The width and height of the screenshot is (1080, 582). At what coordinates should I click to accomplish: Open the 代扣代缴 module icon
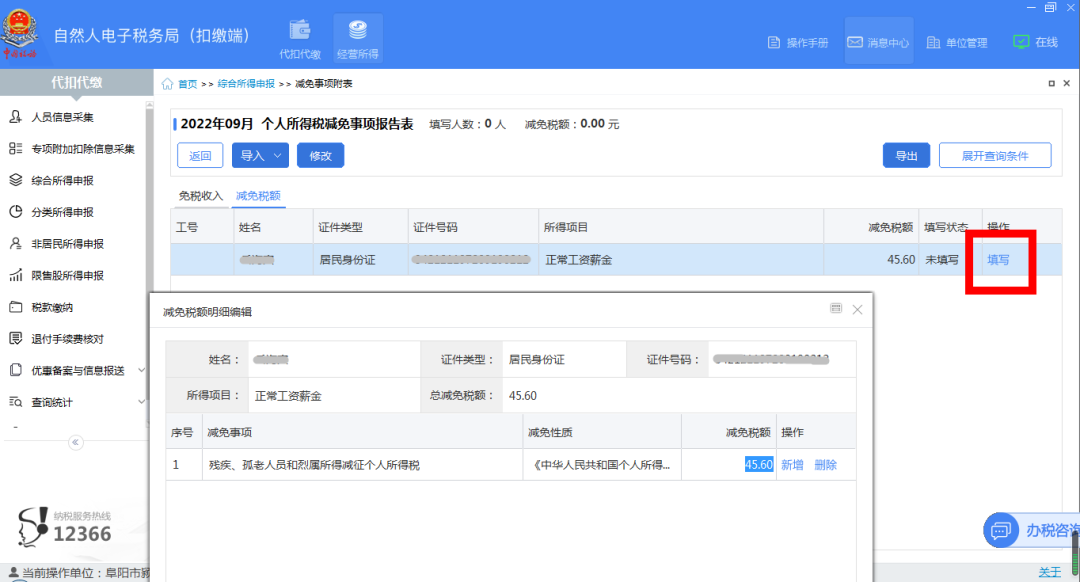tap(300, 39)
